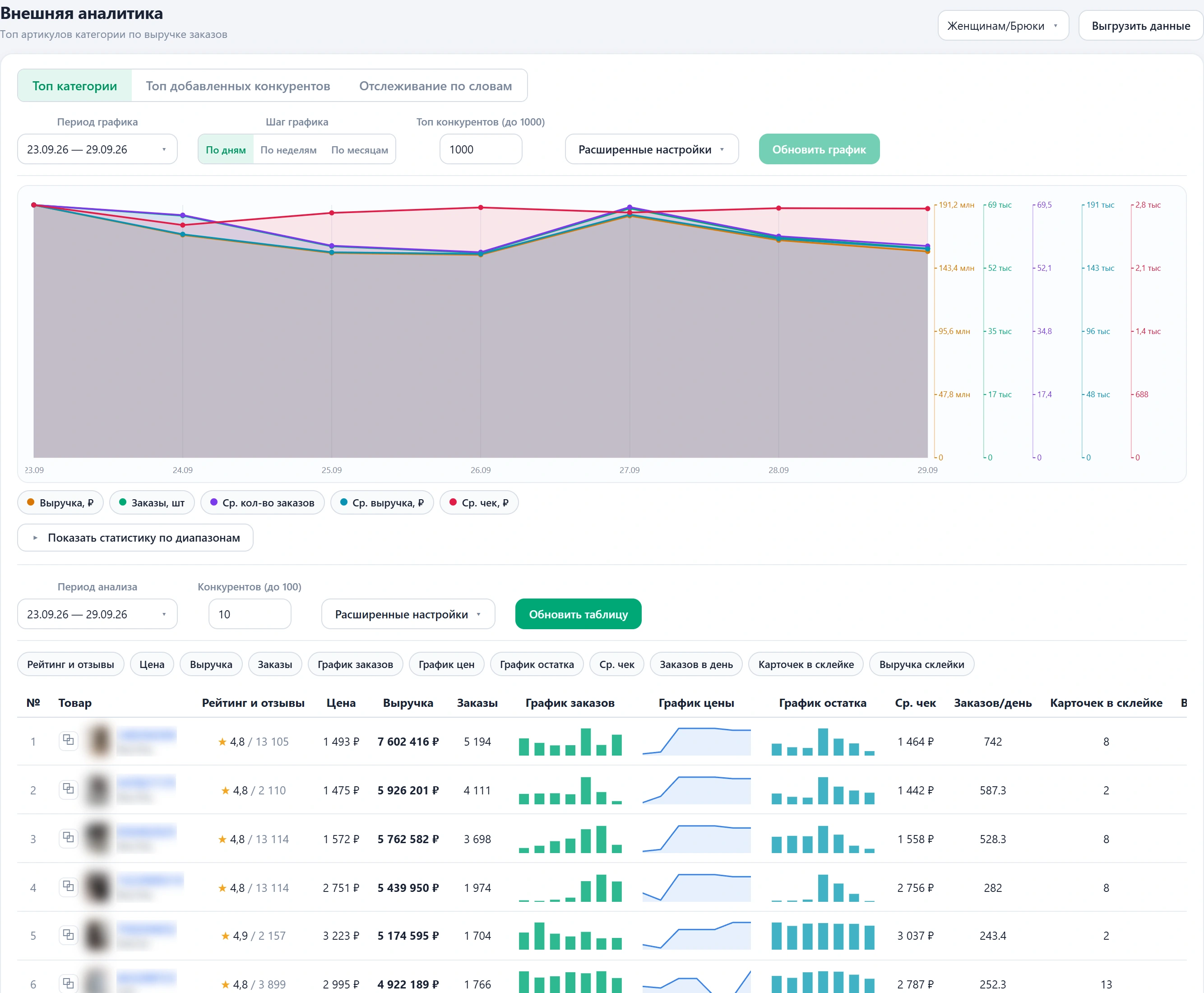Click the 27.09 purple chart data point

[x=629, y=207]
